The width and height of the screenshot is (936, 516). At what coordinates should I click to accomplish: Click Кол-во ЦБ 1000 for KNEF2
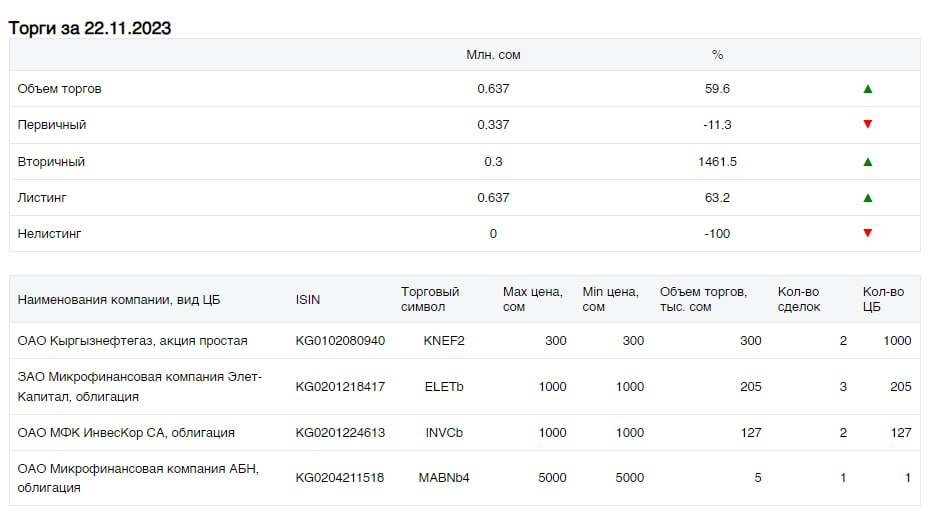(897, 341)
